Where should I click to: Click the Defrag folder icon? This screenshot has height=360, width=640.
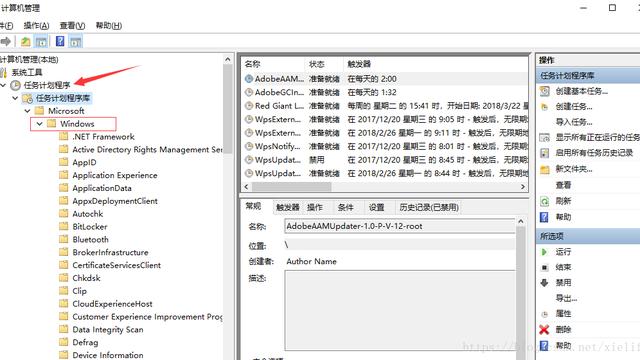pos(64,342)
